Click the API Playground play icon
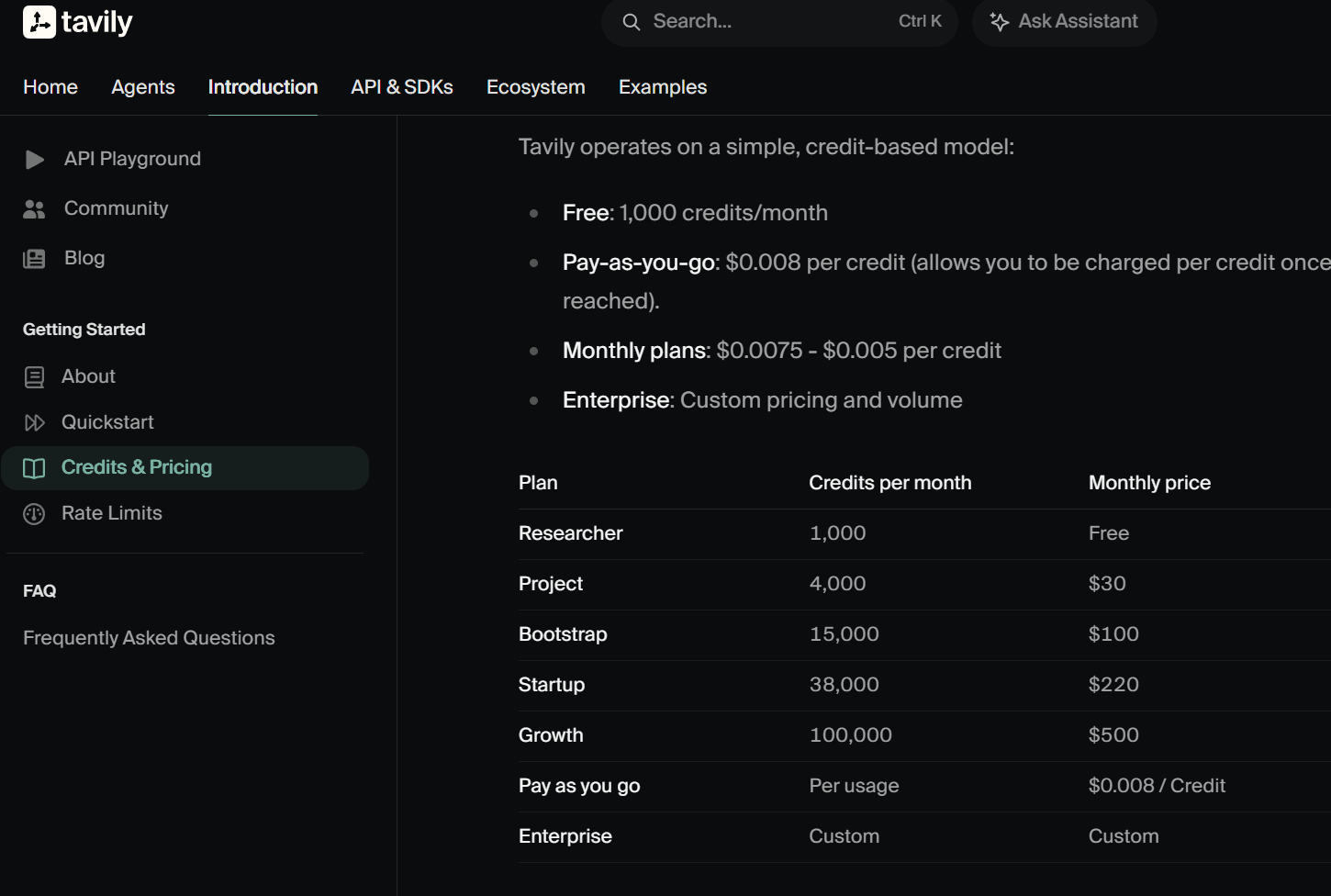The width and height of the screenshot is (1331, 896). (x=35, y=160)
